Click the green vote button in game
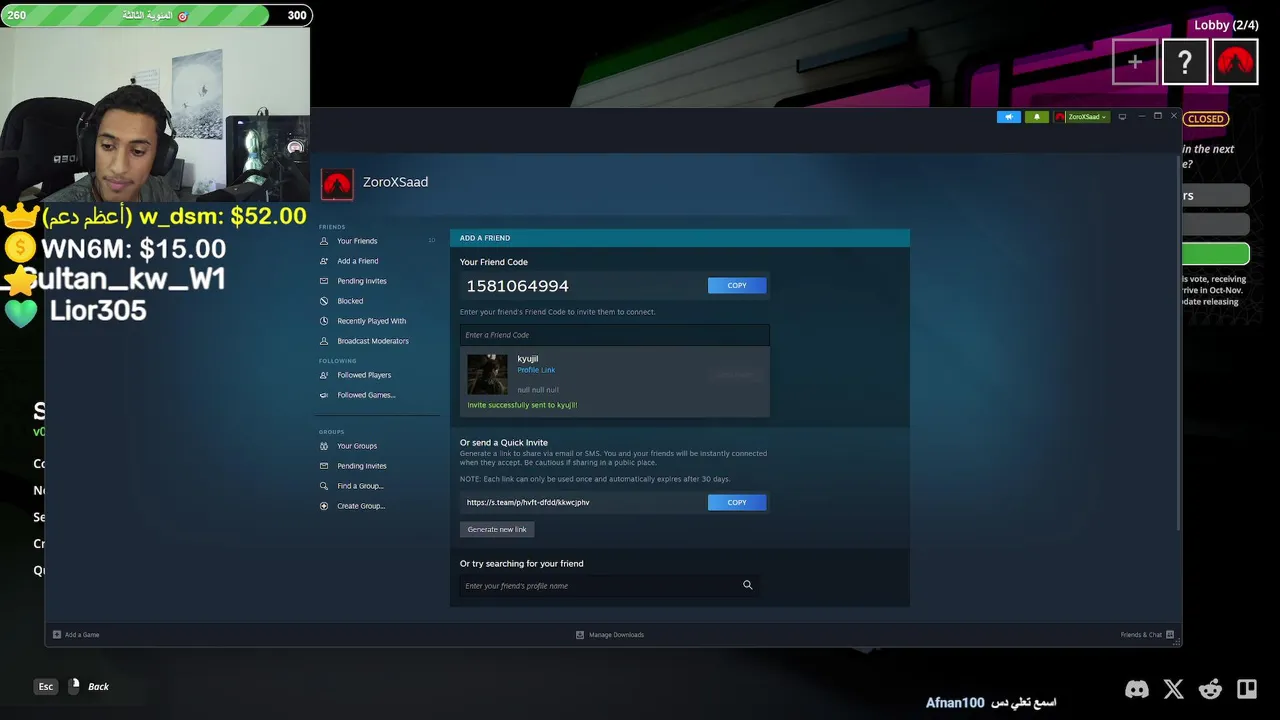The height and width of the screenshot is (720, 1280). coord(1216,254)
